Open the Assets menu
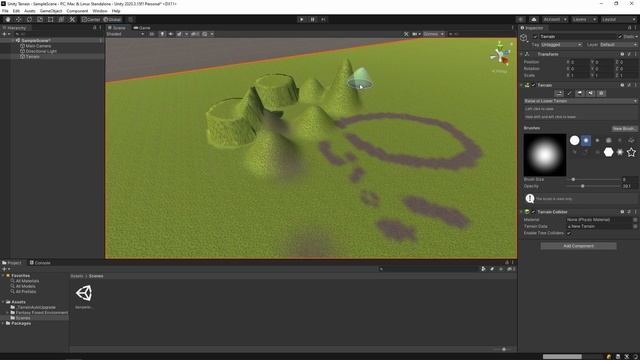Image resolution: width=640 pixels, height=360 pixels. tap(30, 11)
